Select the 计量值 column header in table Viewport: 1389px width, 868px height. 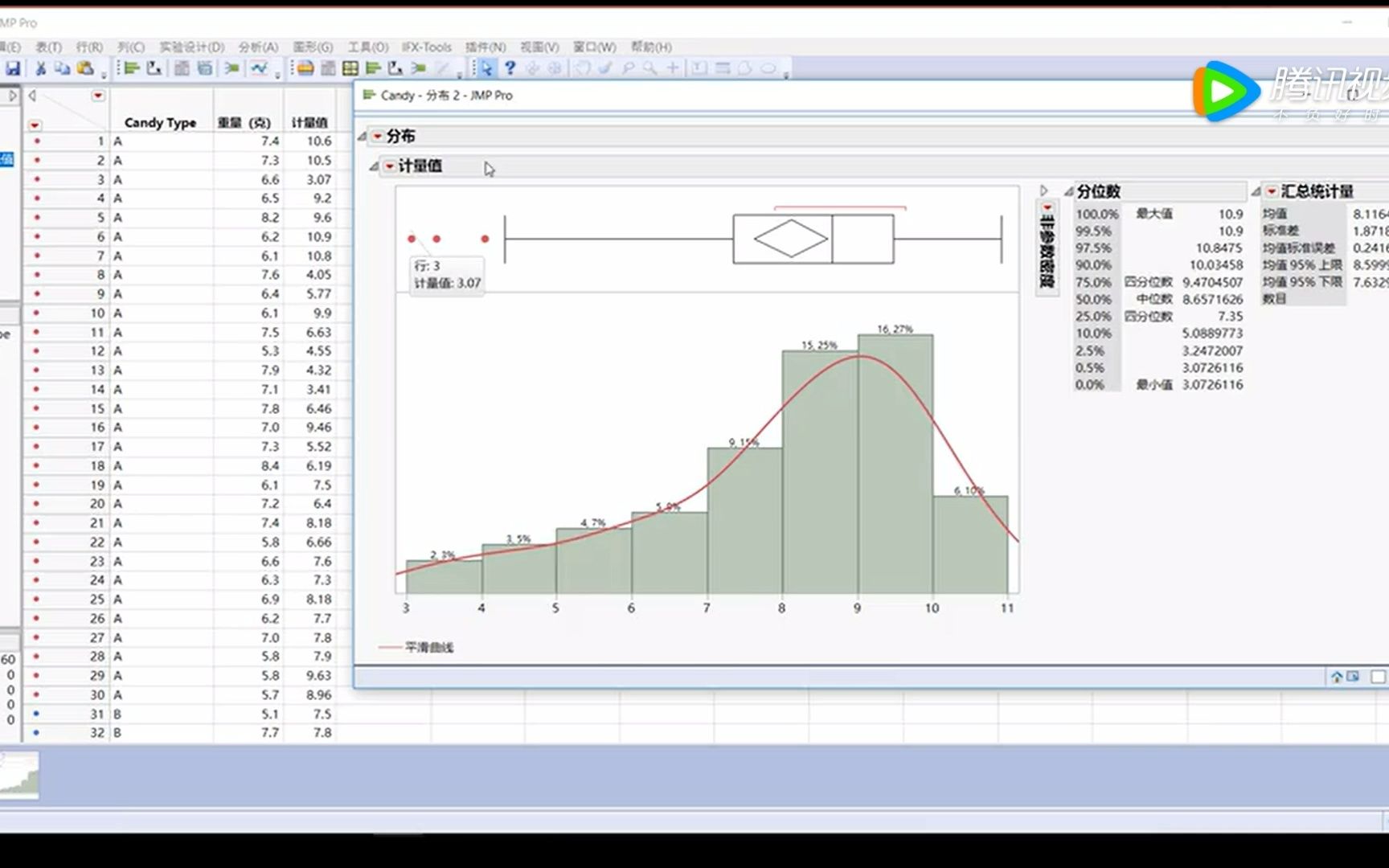309,123
